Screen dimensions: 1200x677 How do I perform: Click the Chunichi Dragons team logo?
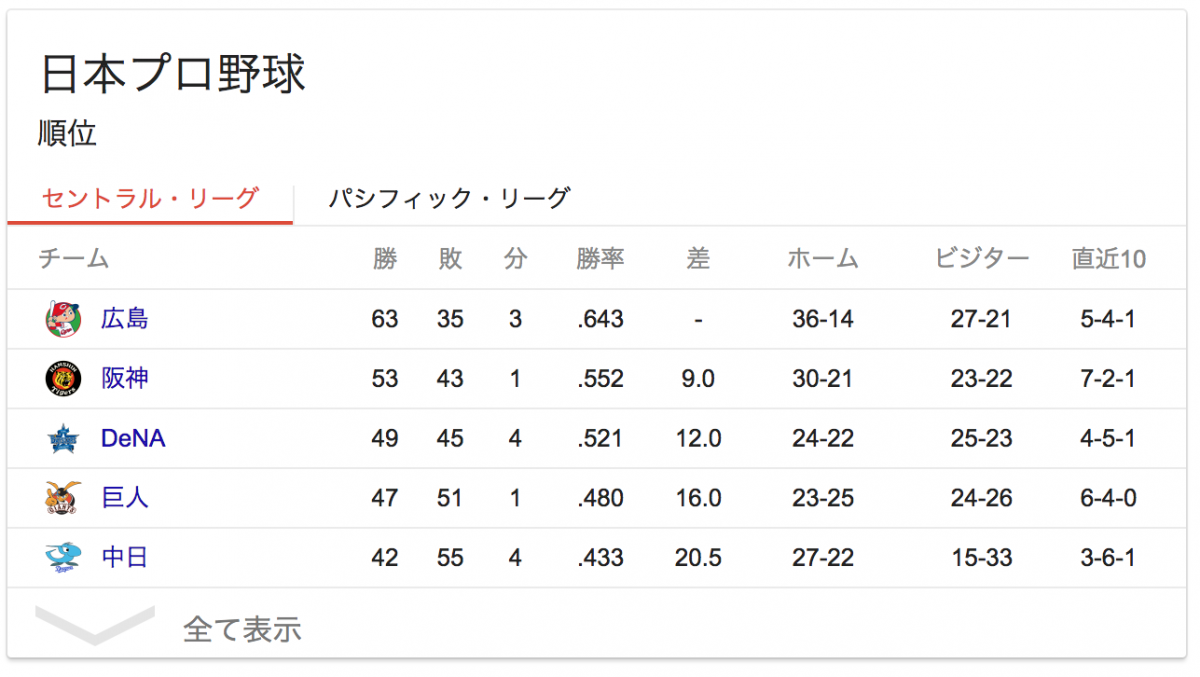click(x=60, y=557)
